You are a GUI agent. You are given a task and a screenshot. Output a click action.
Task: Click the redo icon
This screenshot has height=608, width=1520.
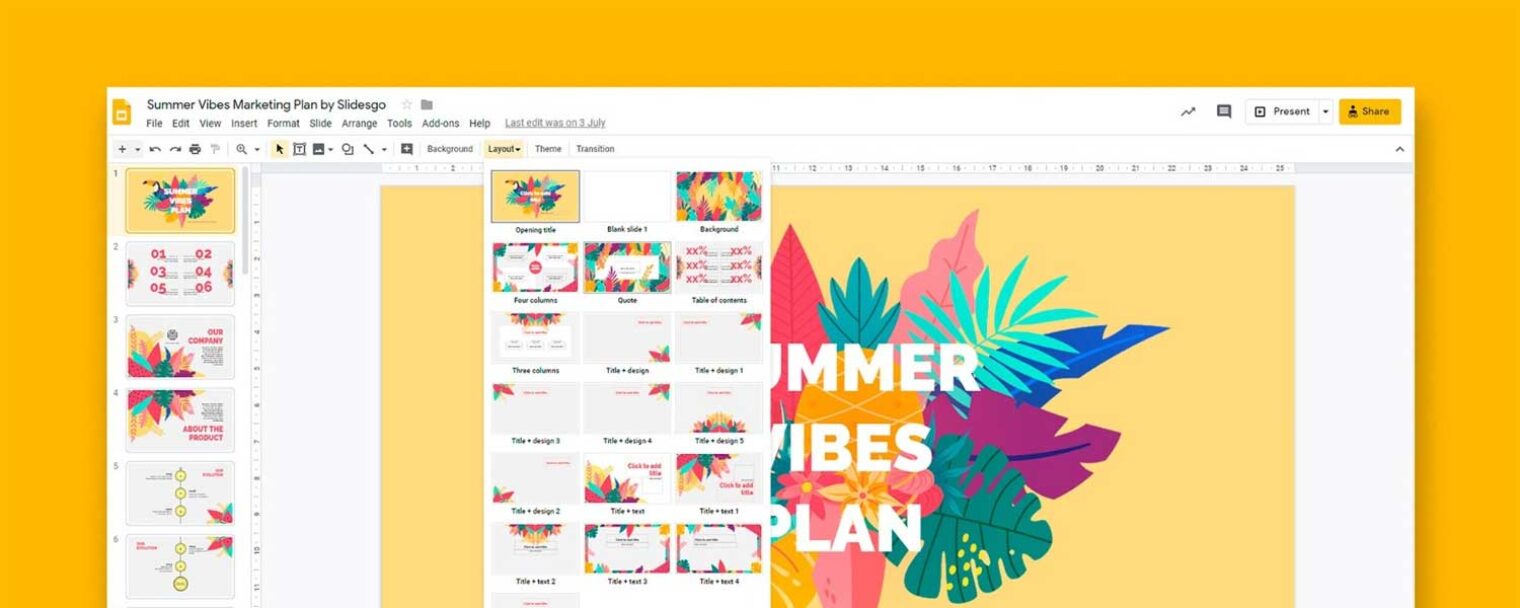coord(176,148)
